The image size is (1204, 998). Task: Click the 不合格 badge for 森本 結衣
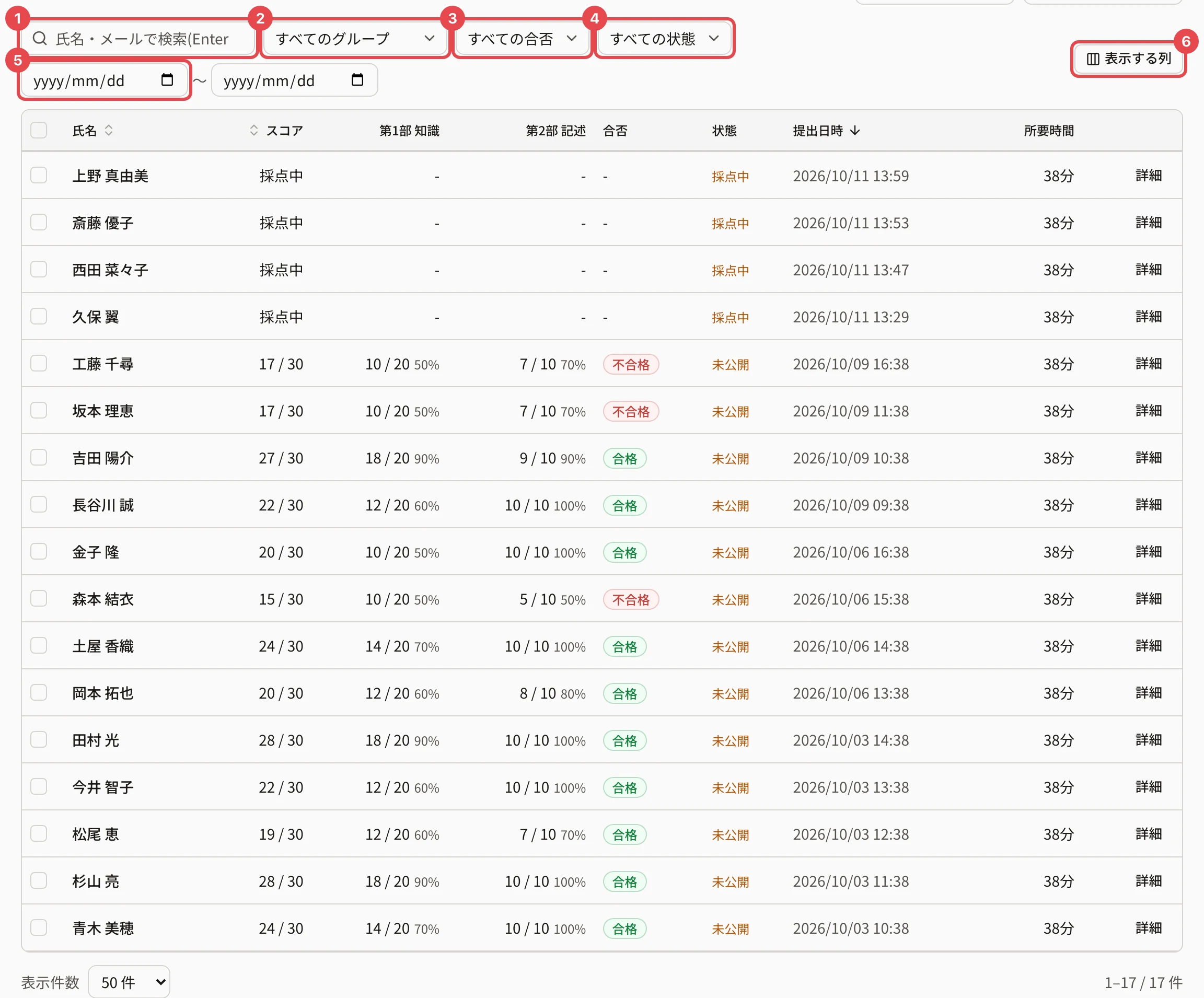pos(631,599)
